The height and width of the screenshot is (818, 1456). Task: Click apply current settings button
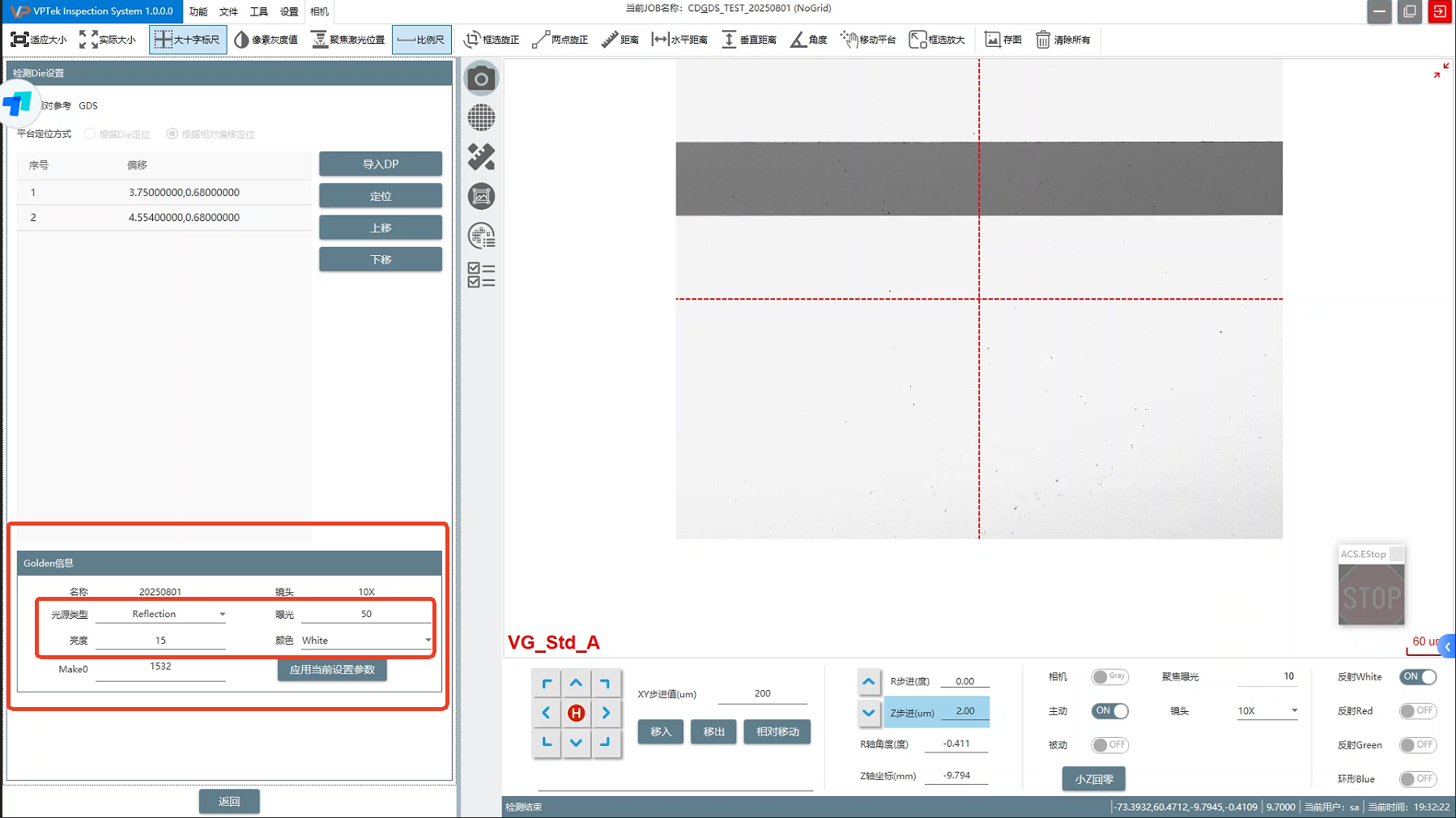[332, 670]
